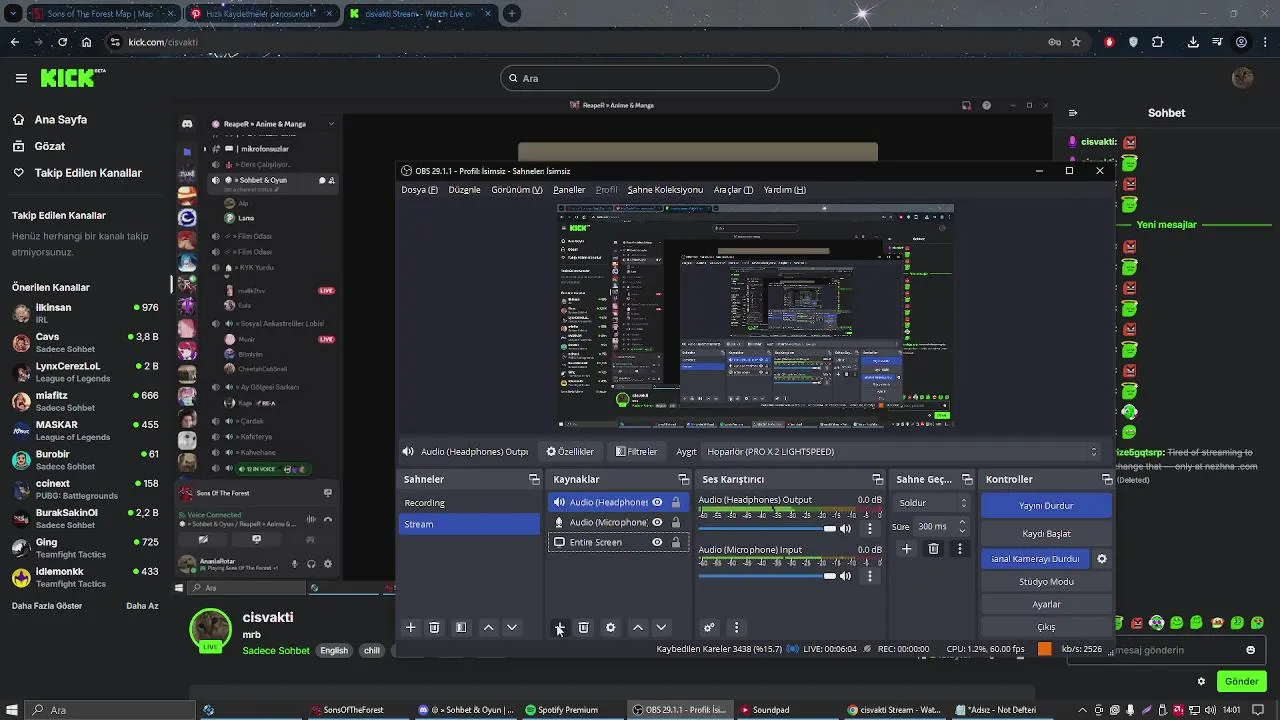Viewport: 1280px width, 720px height.
Task: Click Stüdyo Modu button
Action: click(x=1046, y=581)
